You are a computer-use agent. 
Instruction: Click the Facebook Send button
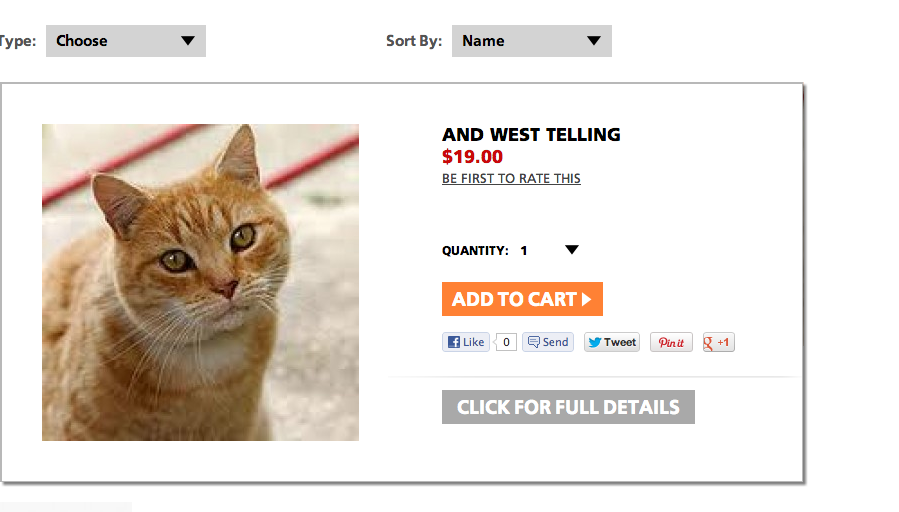[548, 342]
